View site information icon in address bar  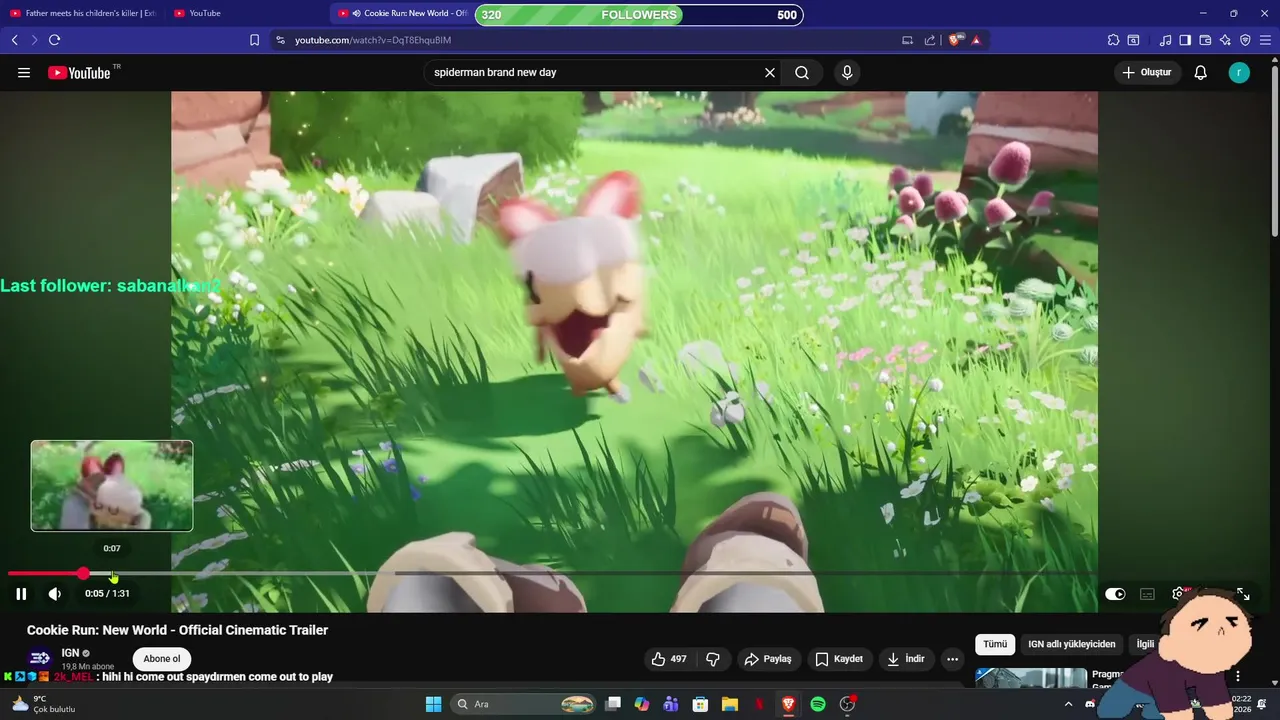coord(280,40)
